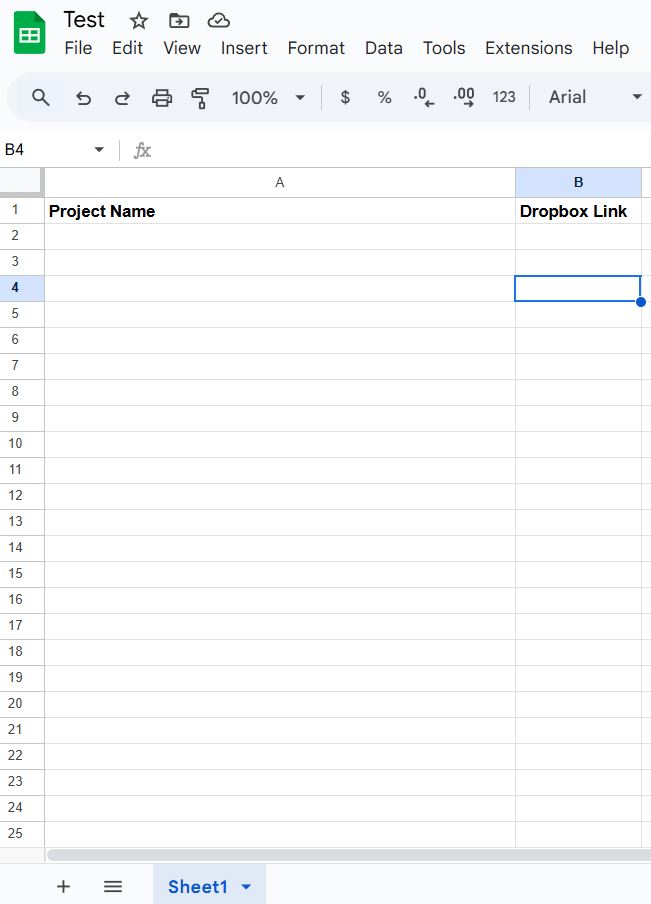Star the Test document

139,21
